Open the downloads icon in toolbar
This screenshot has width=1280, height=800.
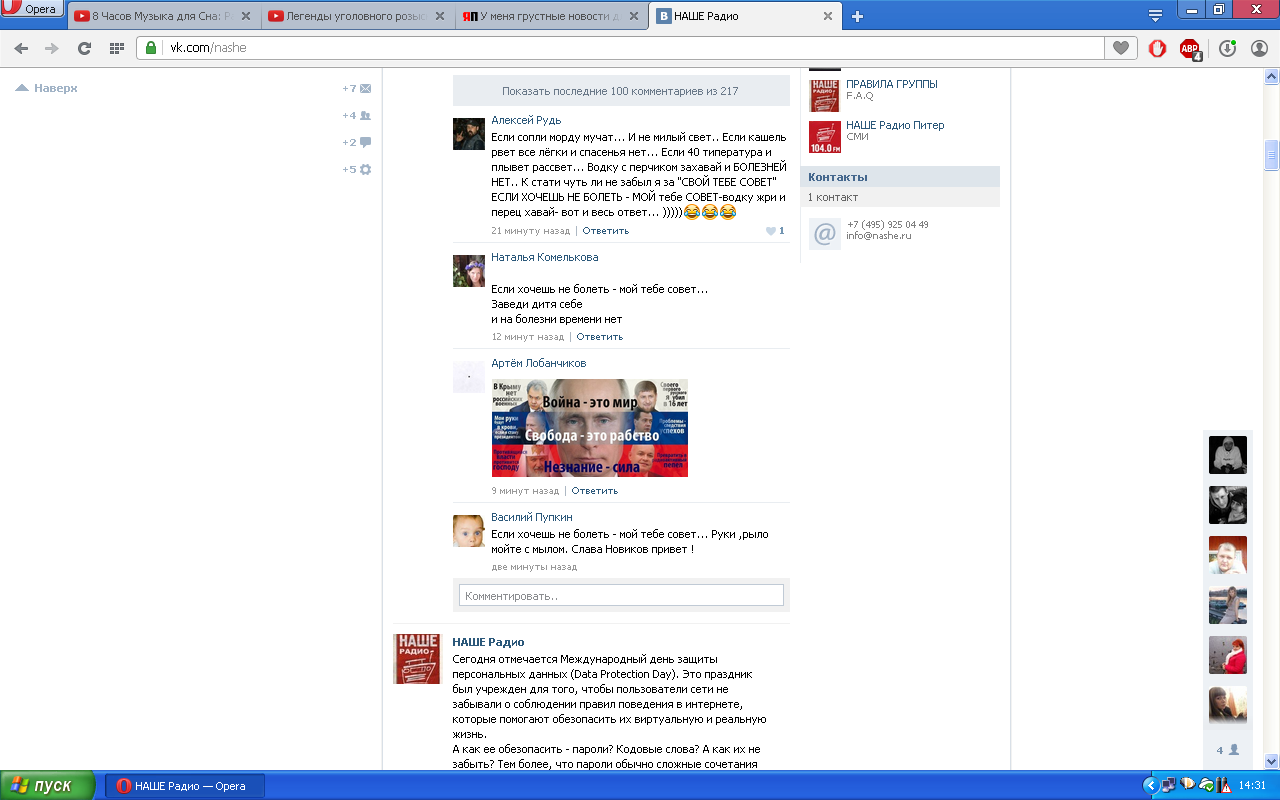[1227, 48]
